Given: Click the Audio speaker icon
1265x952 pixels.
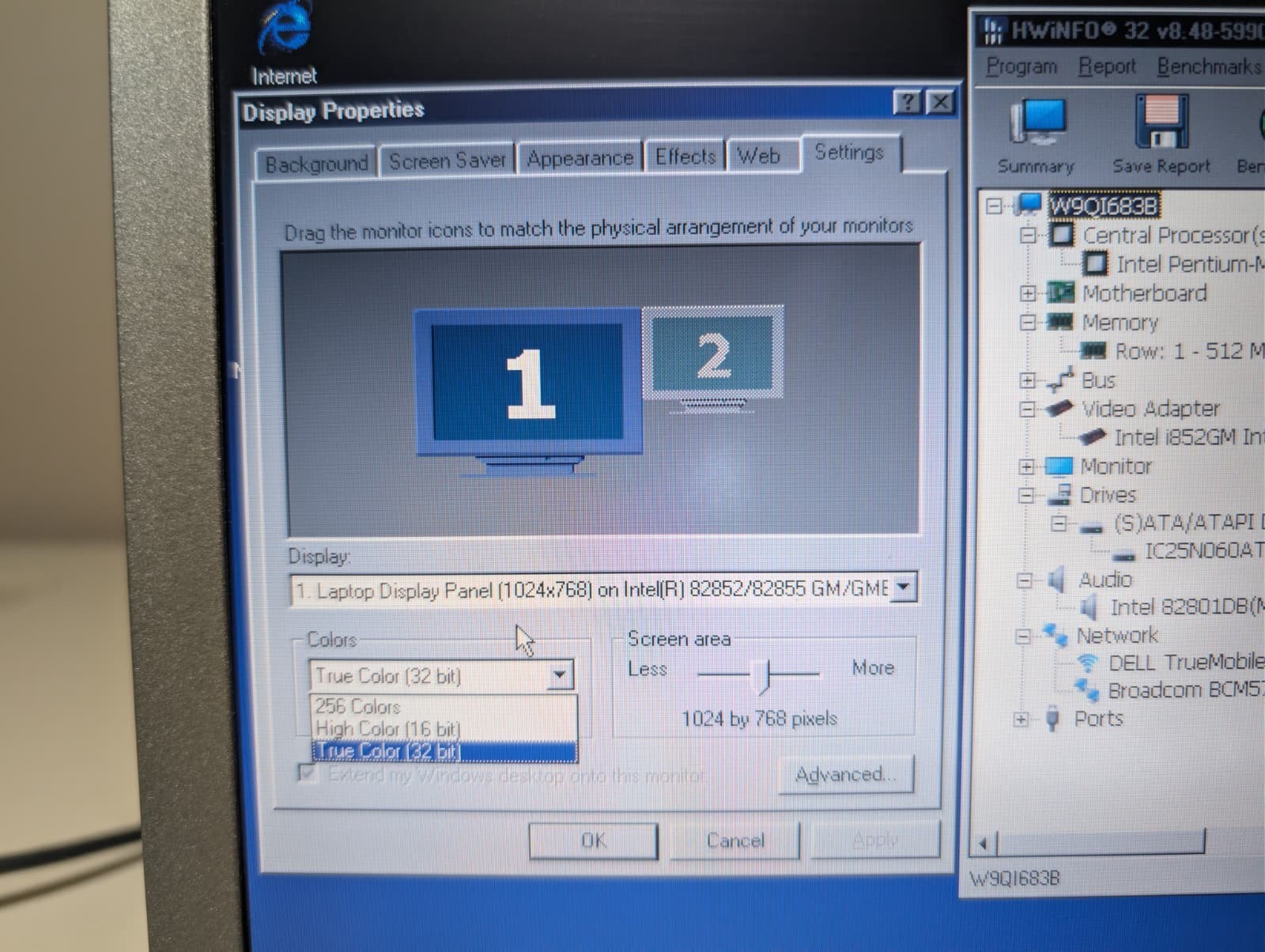Looking at the screenshot, I should (x=1056, y=580).
